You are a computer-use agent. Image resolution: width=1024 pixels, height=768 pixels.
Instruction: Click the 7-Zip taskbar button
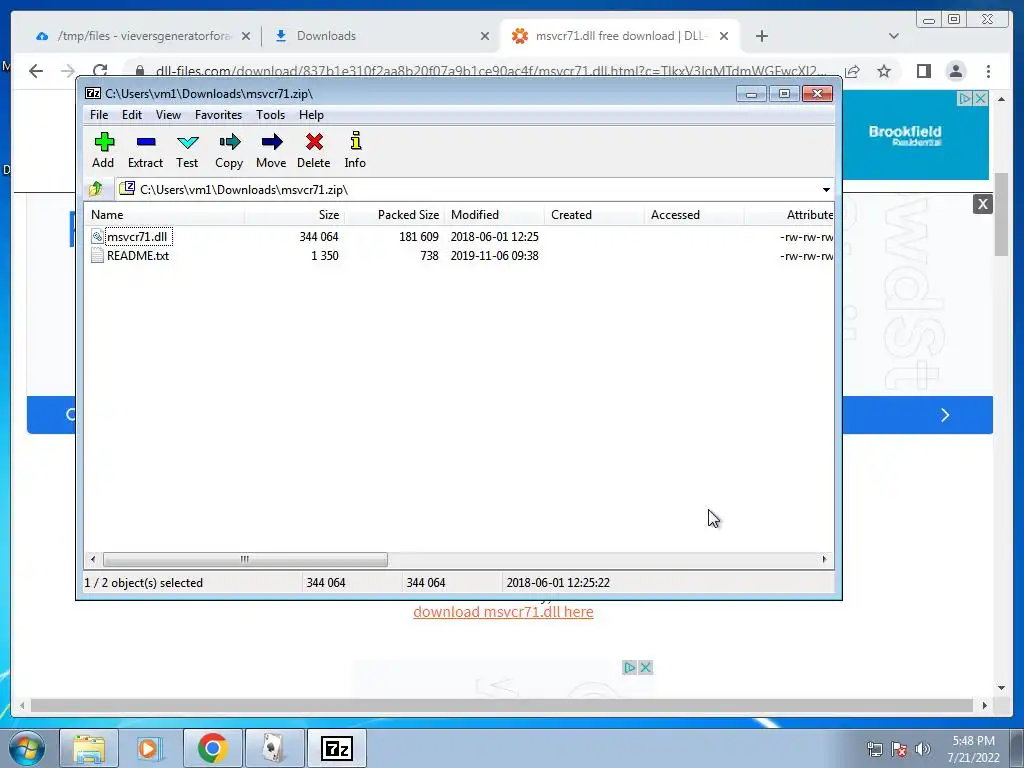click(x=336, y=748)
